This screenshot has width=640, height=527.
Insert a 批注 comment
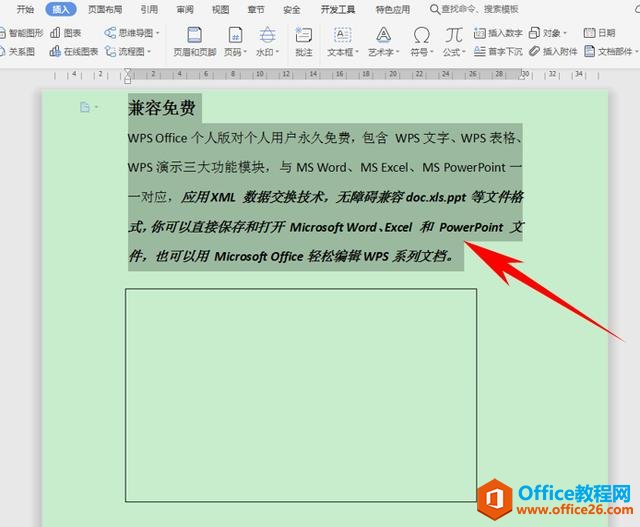(x=304, y=42)
